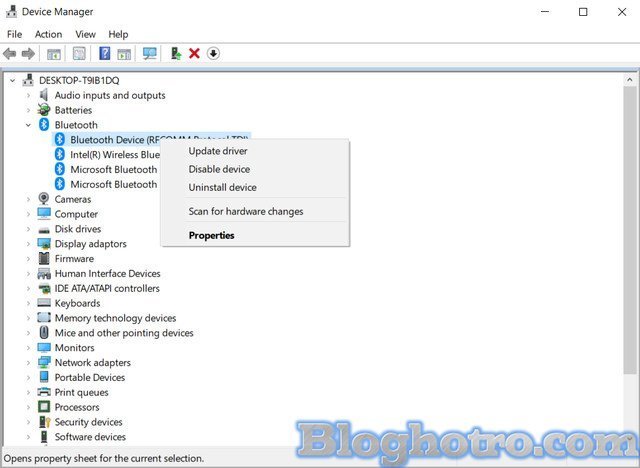640x468 pixels.
Task: Click the Display adaptors category icon
Action: click(44, 244)
